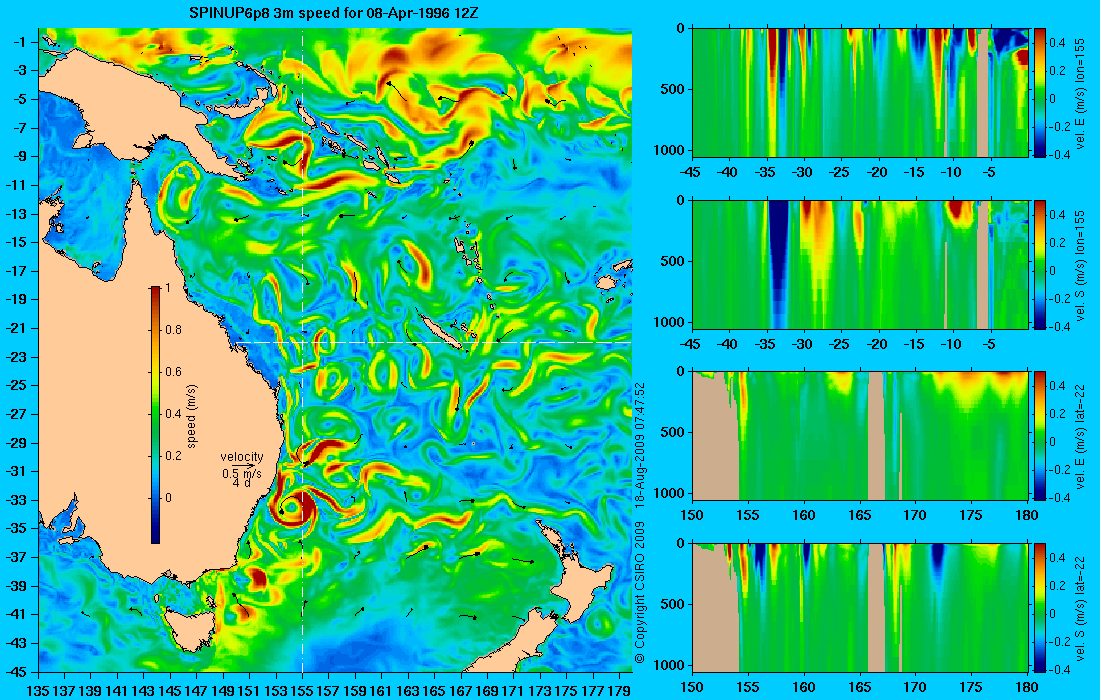Click the speed color bar inside the main map
Image resolution: width=1100 pixels, height=700 pixels.
coord(155,415)
